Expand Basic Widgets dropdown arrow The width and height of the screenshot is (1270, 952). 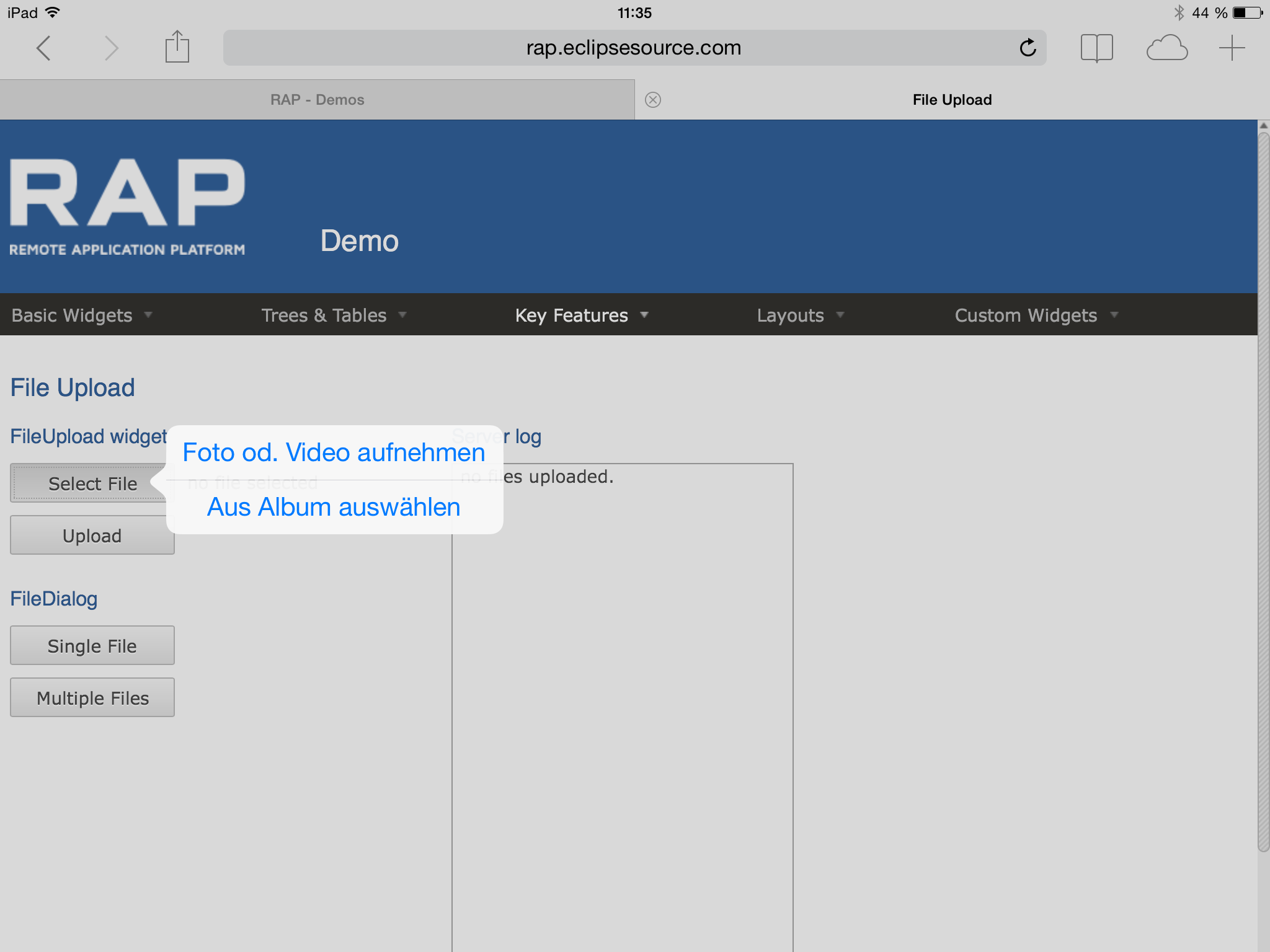point(148,315)
